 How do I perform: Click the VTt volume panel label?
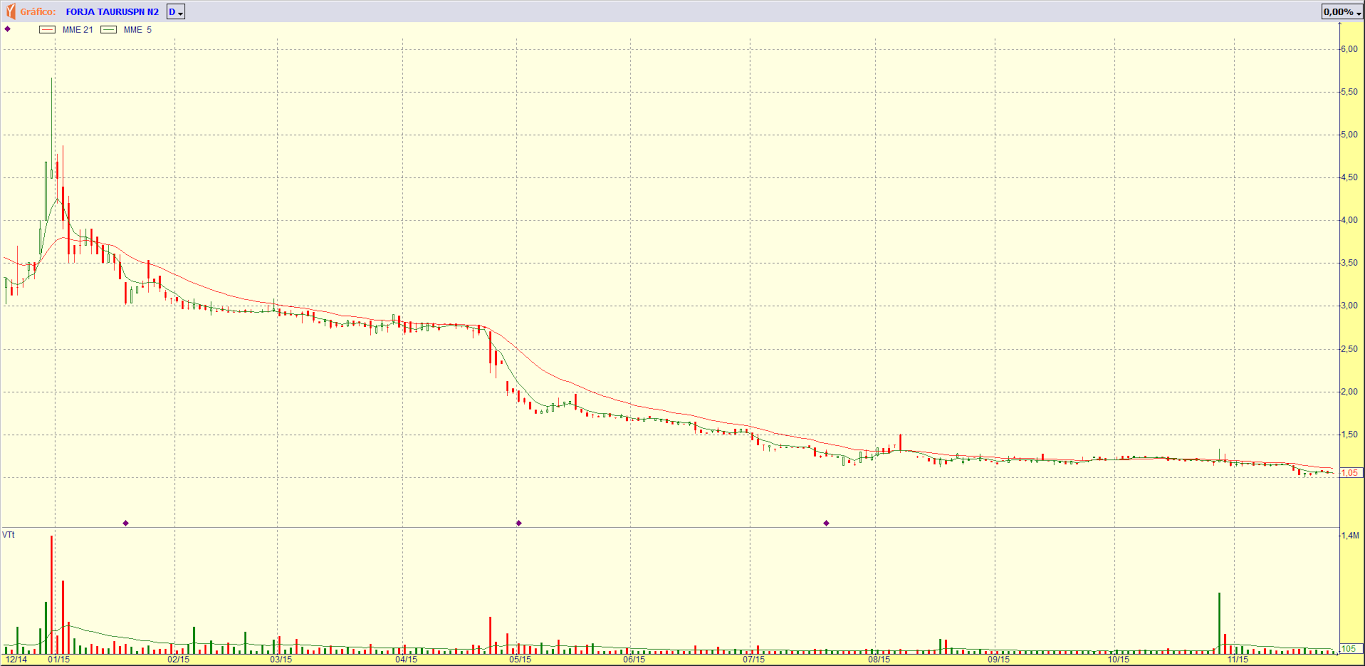(9, 535)
